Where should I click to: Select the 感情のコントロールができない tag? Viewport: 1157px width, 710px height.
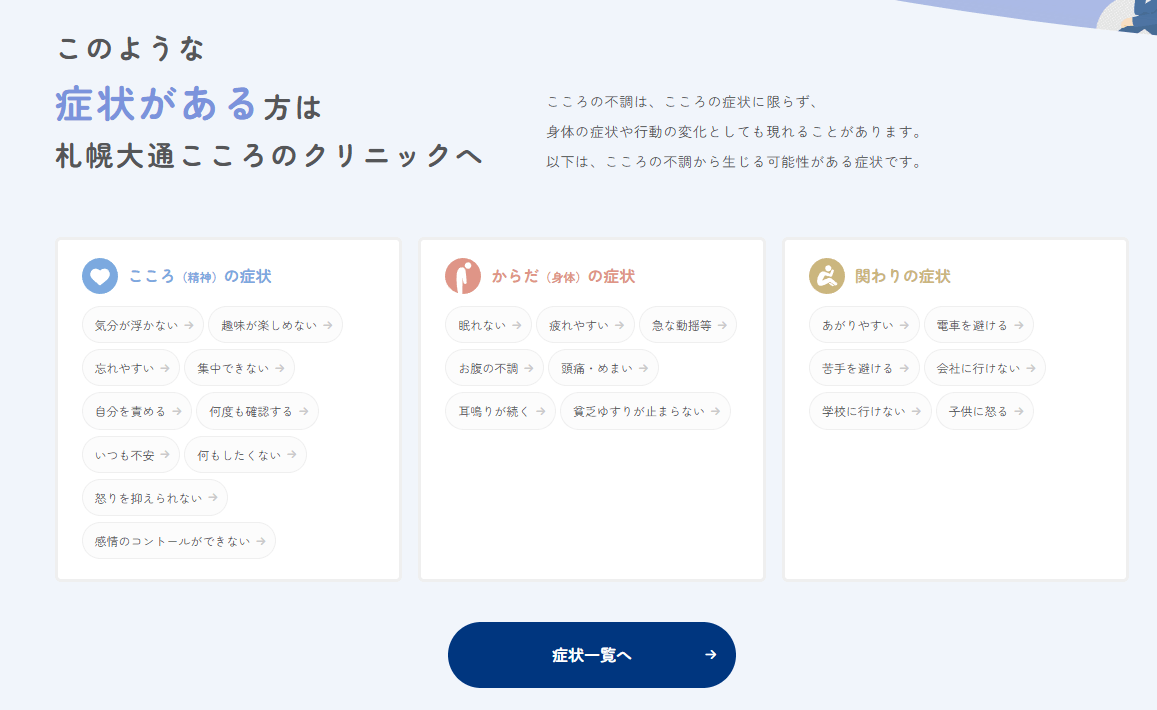tap(178, 541)
